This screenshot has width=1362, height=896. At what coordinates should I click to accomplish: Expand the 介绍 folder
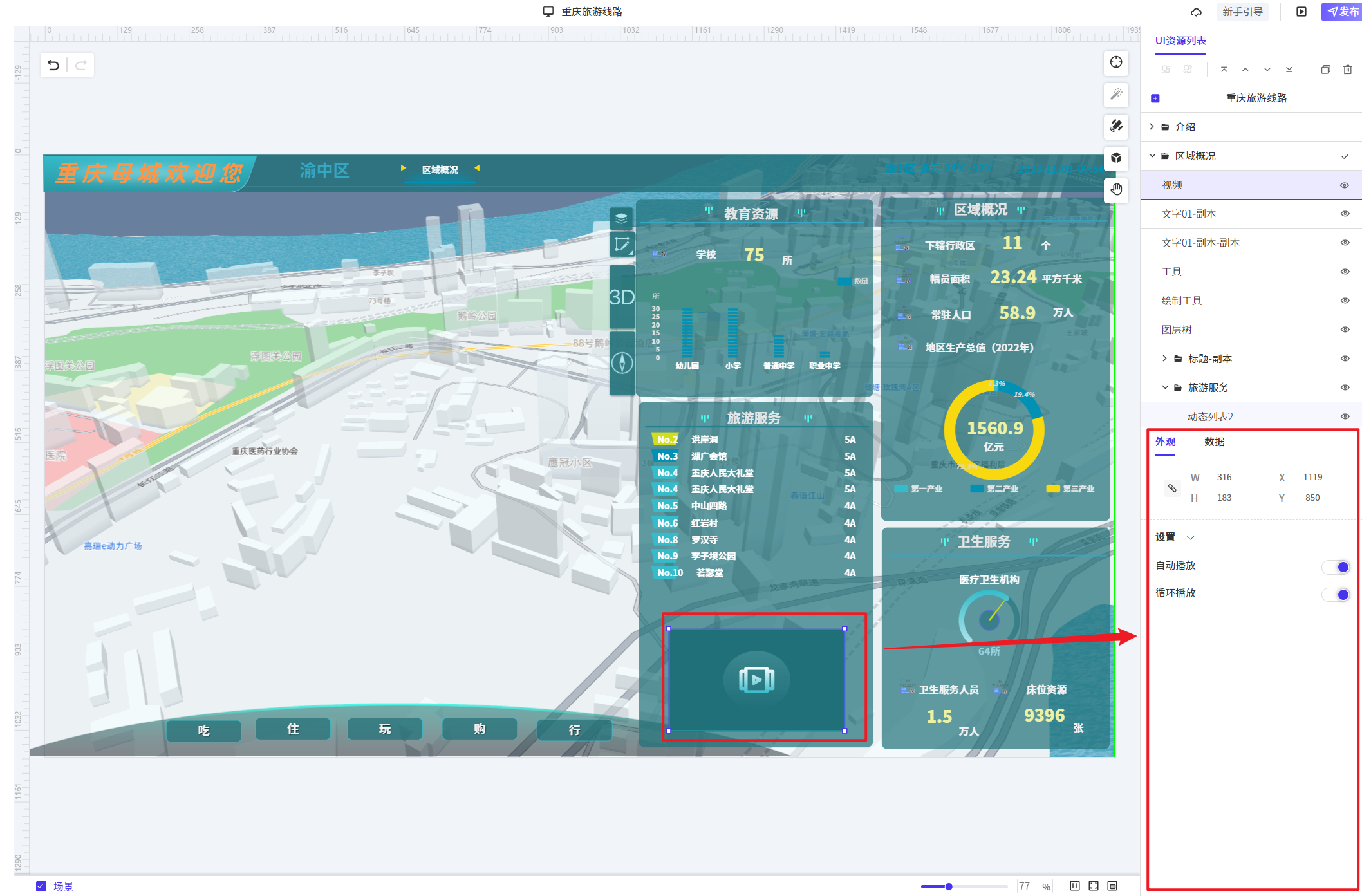1152,127
